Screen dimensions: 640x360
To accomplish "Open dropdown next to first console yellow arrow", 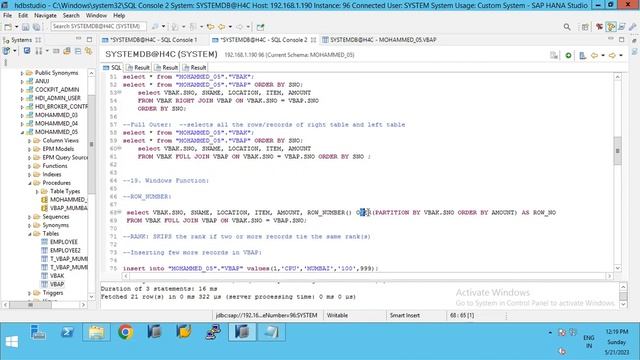I will click(x=603, y=55).
